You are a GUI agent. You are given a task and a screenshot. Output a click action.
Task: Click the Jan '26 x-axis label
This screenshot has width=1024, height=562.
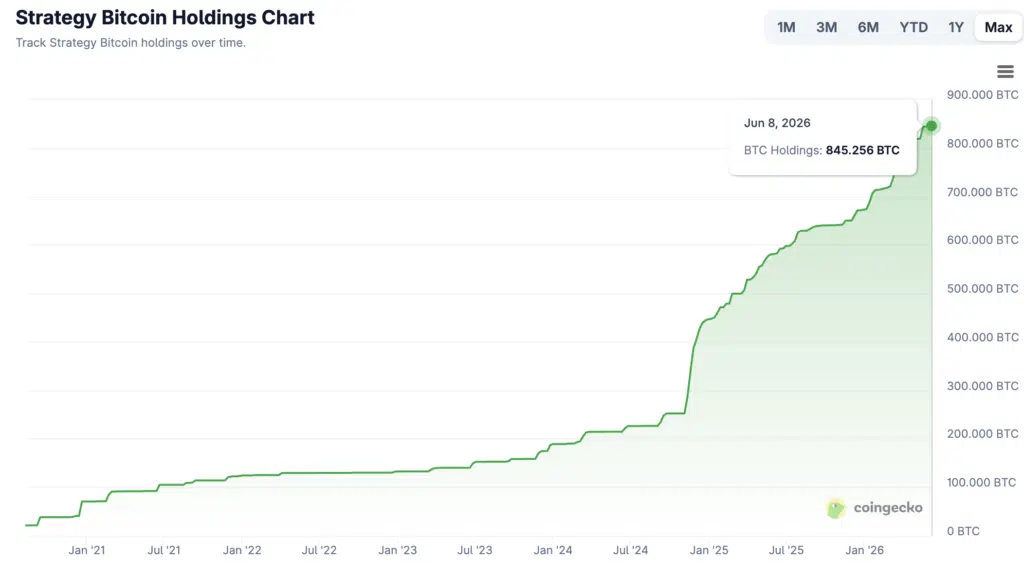click(865, 550)
